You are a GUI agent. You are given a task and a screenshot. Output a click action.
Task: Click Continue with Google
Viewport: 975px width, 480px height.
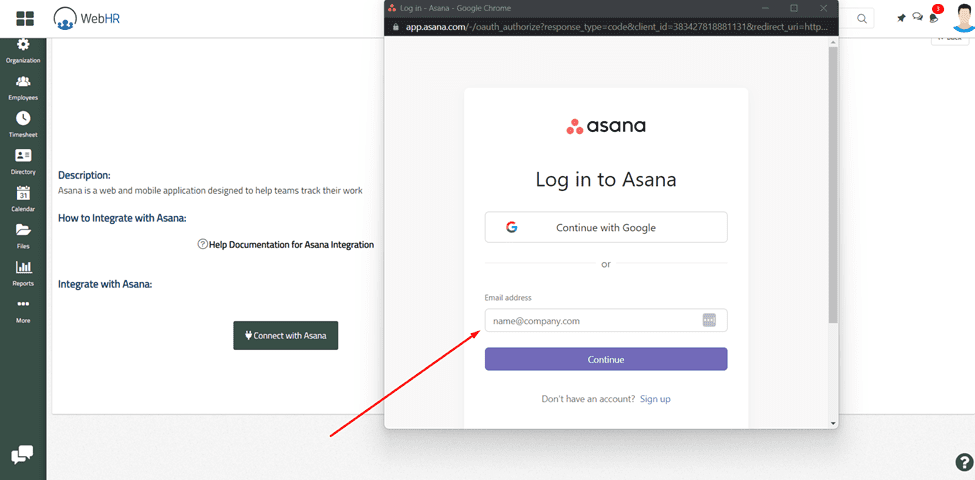click(606, 228)
